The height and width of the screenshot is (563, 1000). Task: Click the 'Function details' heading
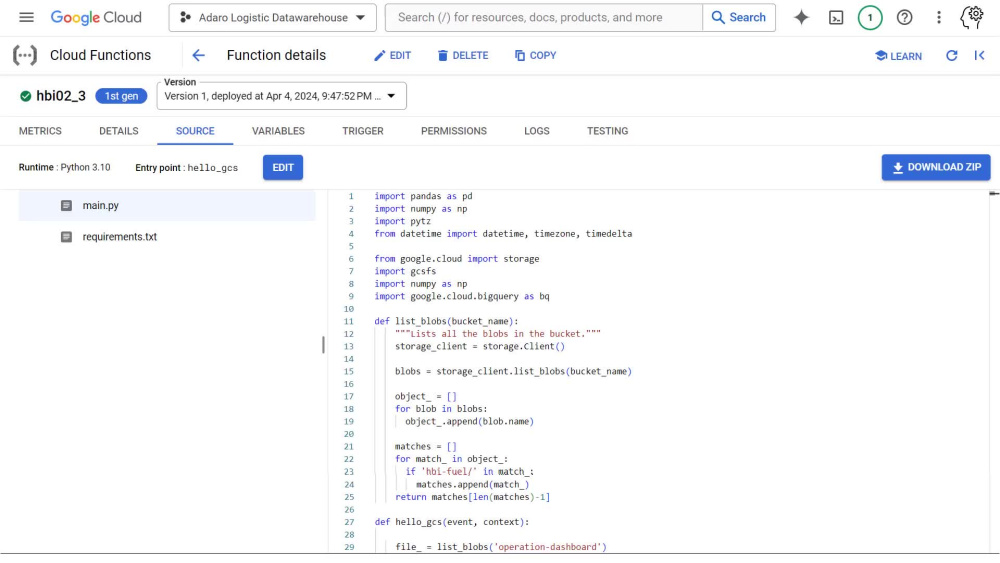coord(276,55)
